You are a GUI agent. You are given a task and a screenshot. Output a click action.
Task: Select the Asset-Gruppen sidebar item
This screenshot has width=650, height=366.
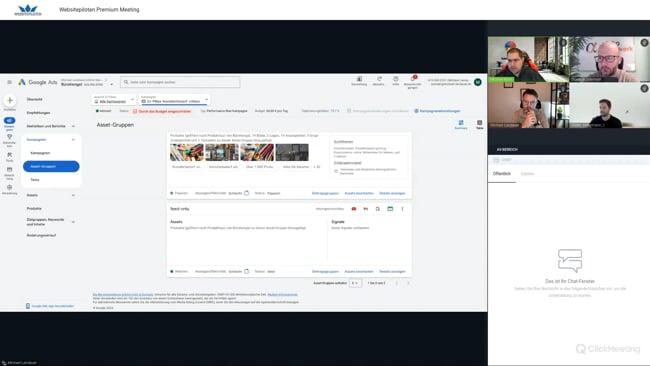click(x=51, y=166)
